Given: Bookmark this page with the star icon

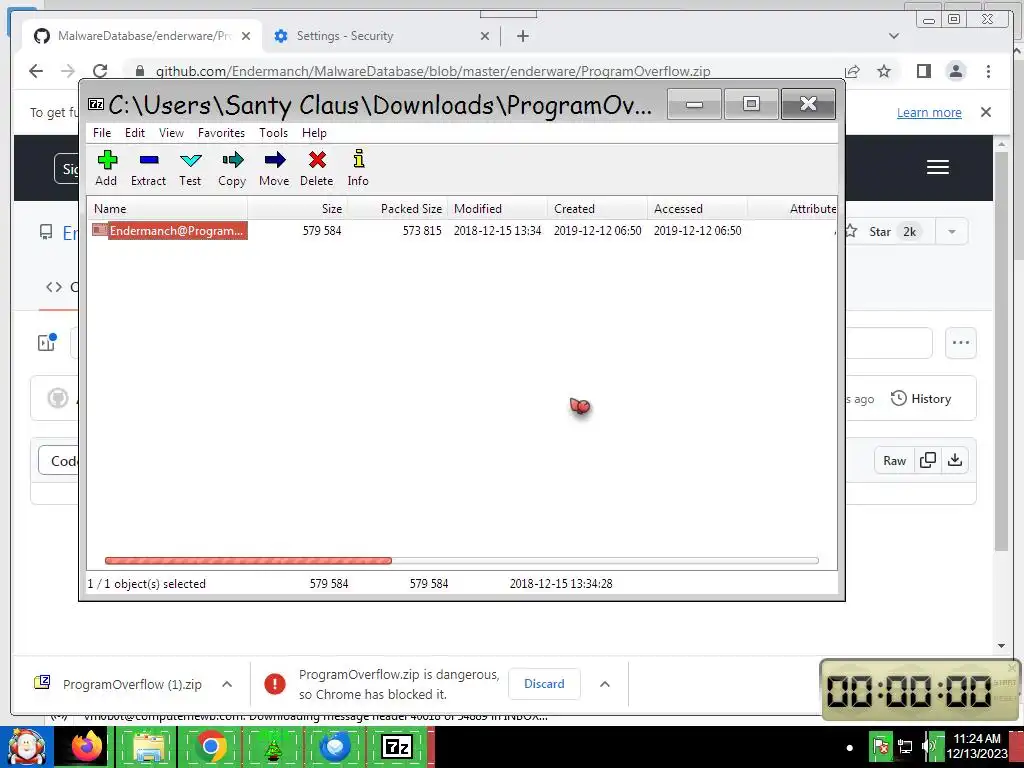Looking at the screenshot, I should click(x=884, y=71).
